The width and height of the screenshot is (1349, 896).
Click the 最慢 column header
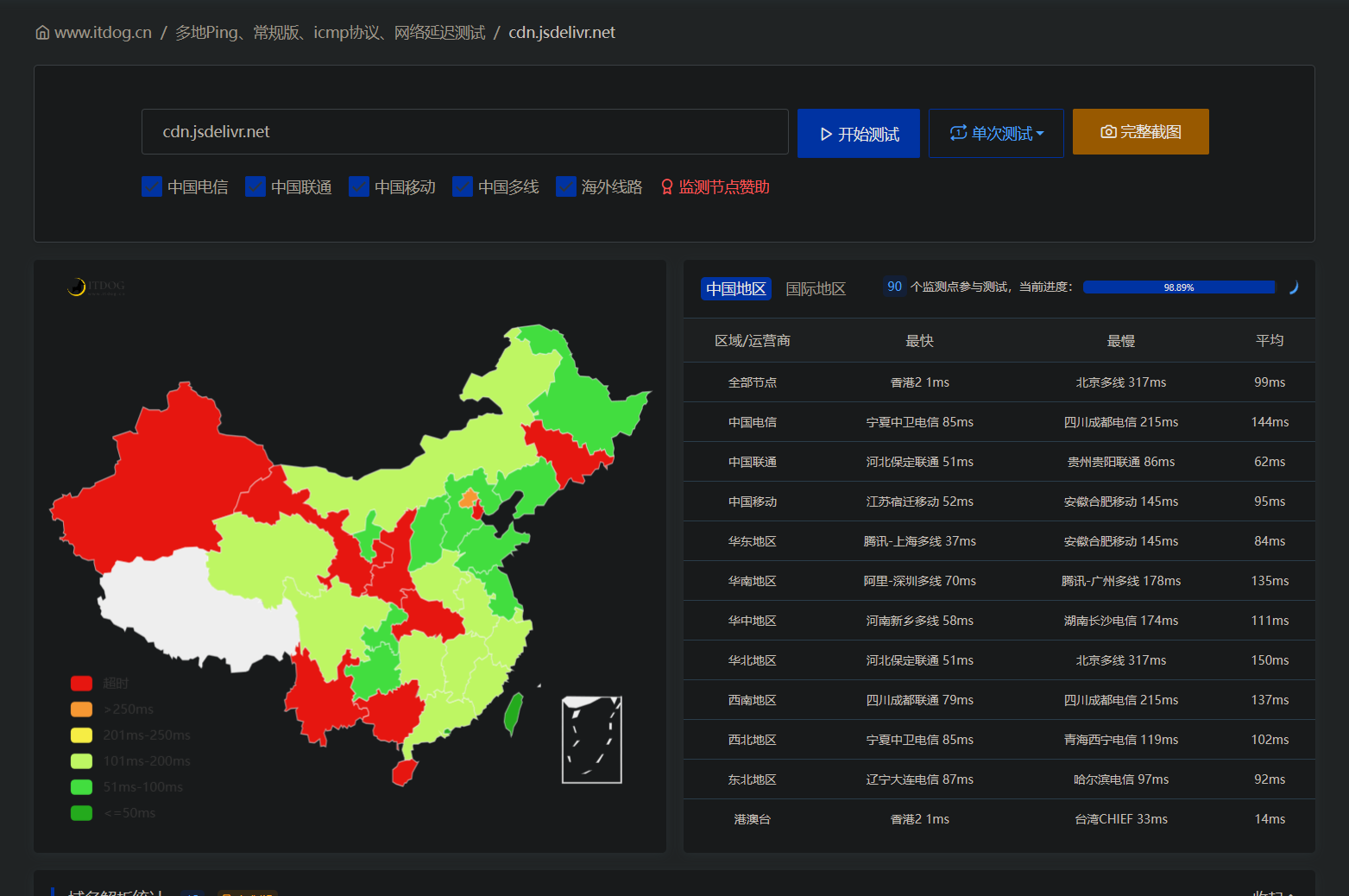(x=1121, y=341)
